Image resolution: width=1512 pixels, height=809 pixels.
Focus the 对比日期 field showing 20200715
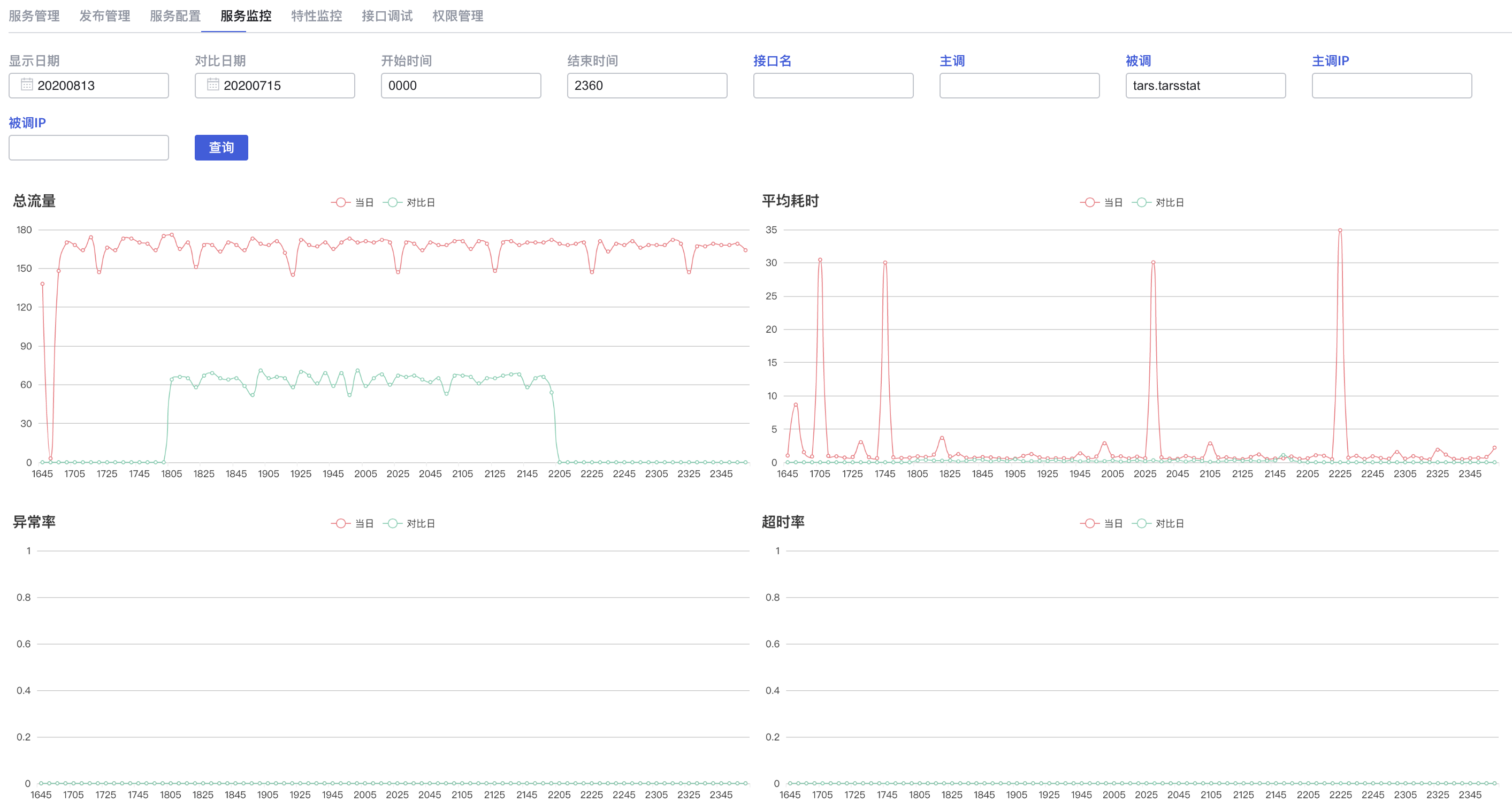(274, 86)
